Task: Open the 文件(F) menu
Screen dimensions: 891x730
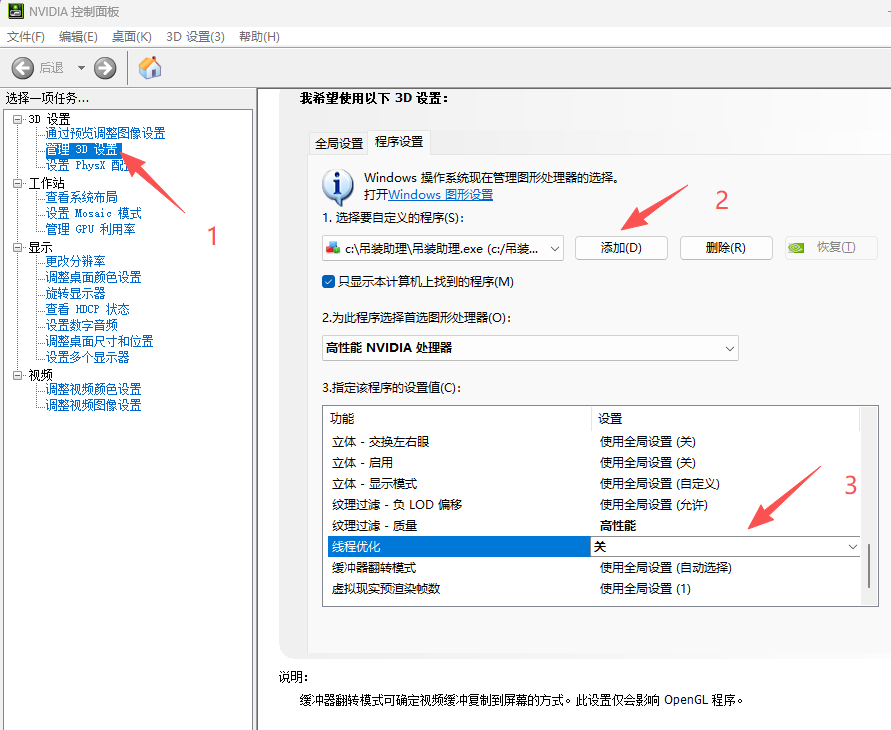Action: tap(26, 37)
